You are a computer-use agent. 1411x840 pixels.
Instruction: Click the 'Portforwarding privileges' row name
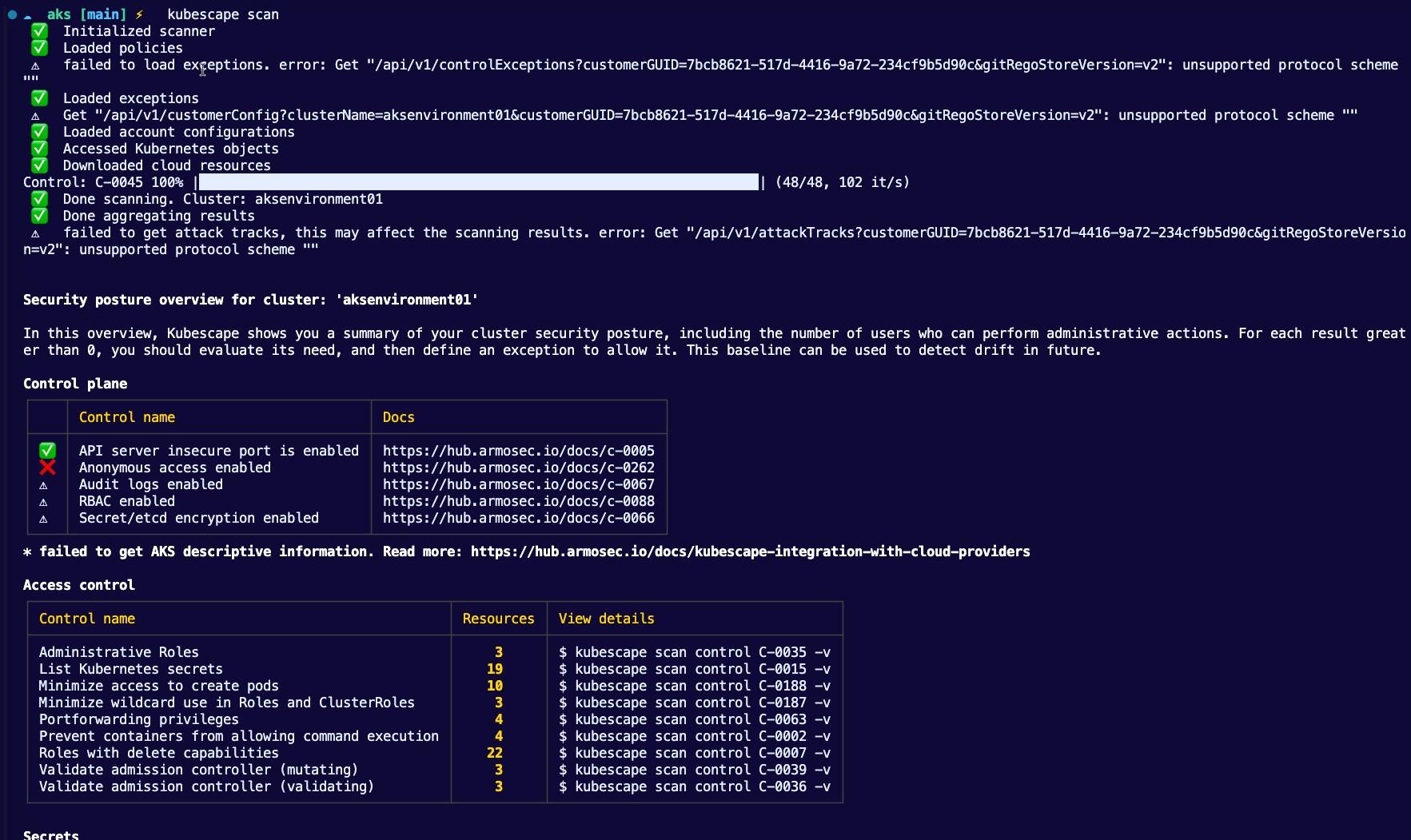[x=139, y=719]
